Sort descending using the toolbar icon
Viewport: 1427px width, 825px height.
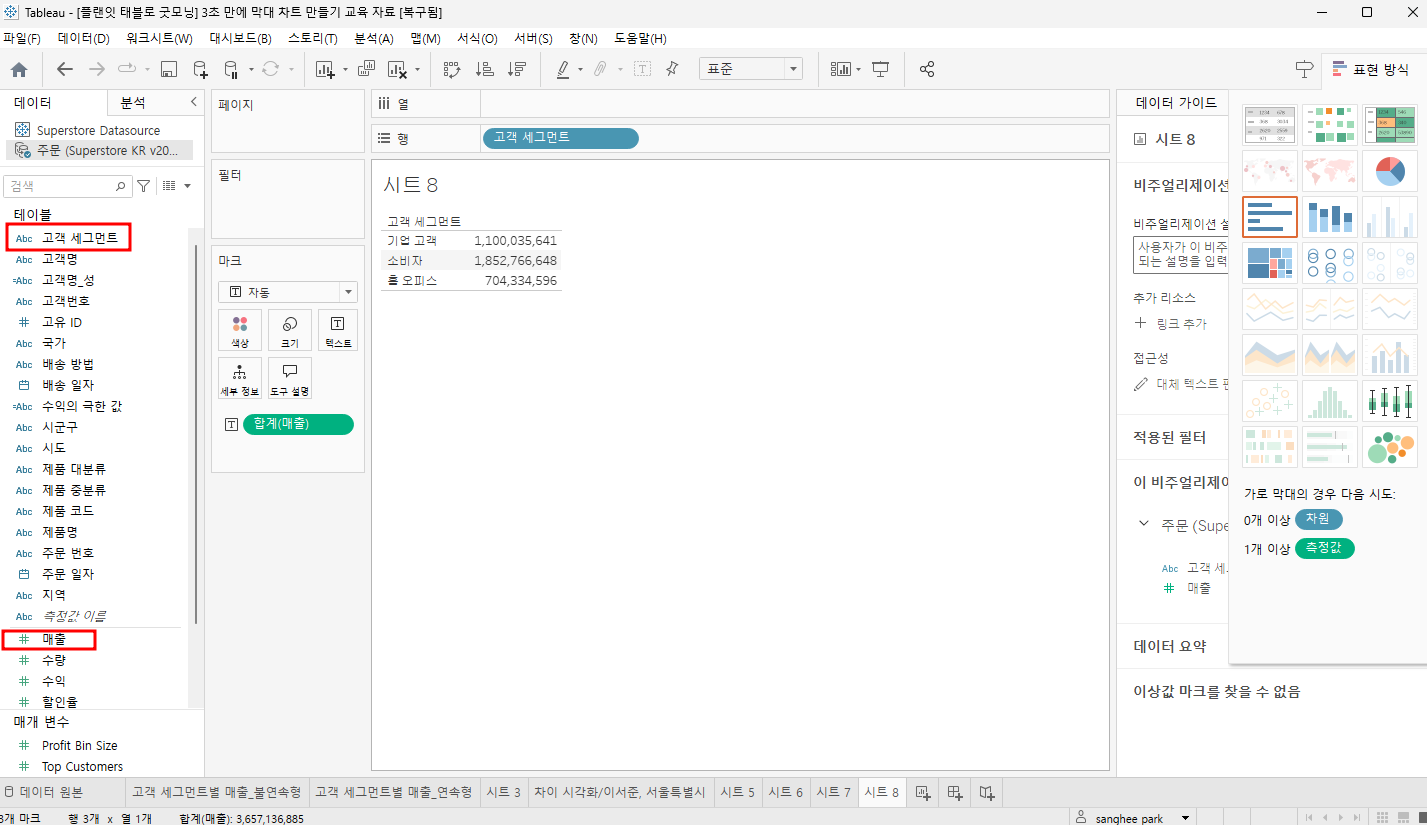tap(517, 69)
